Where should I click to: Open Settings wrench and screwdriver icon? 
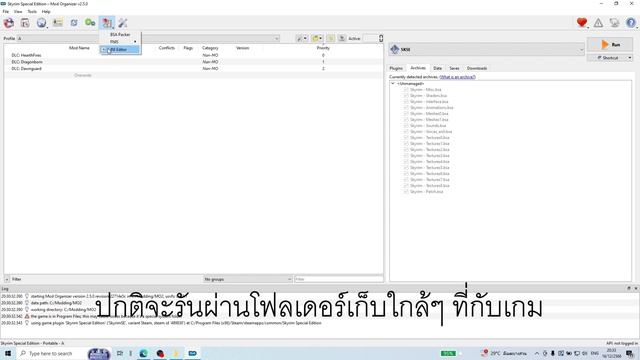click(123, 23)
